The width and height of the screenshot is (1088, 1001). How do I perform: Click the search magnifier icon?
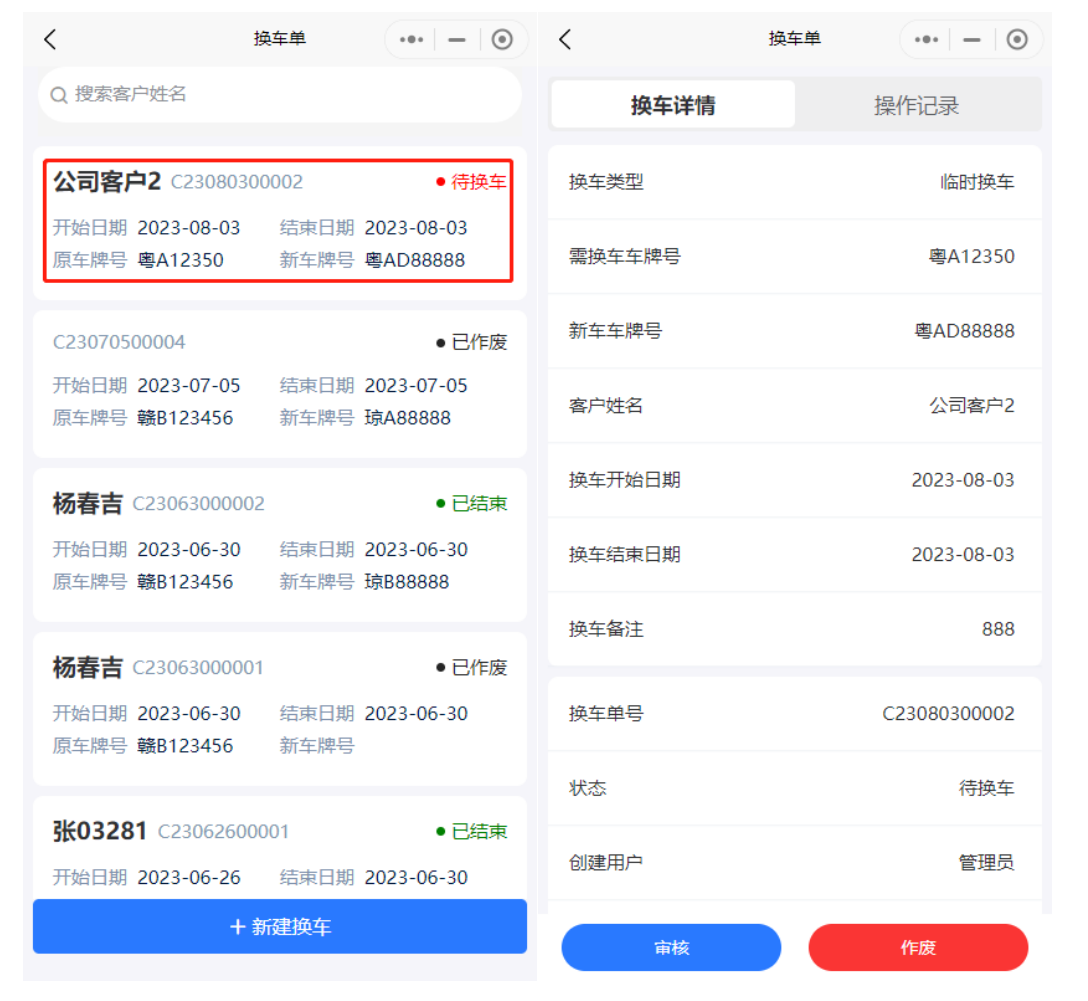click(x=59, y=95)
